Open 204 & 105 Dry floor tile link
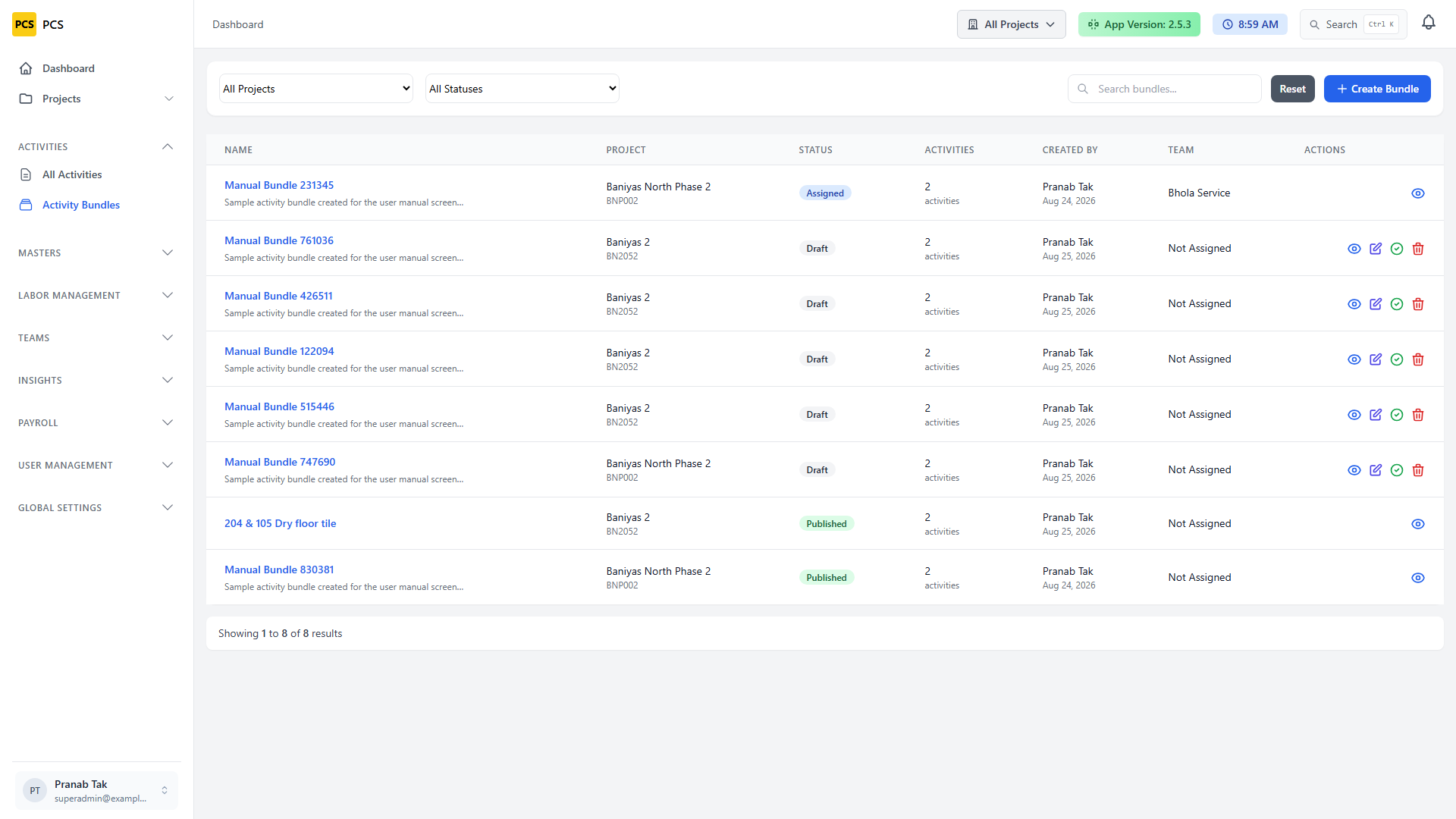This screenshot has height=819, width=1456. point(280,523)
